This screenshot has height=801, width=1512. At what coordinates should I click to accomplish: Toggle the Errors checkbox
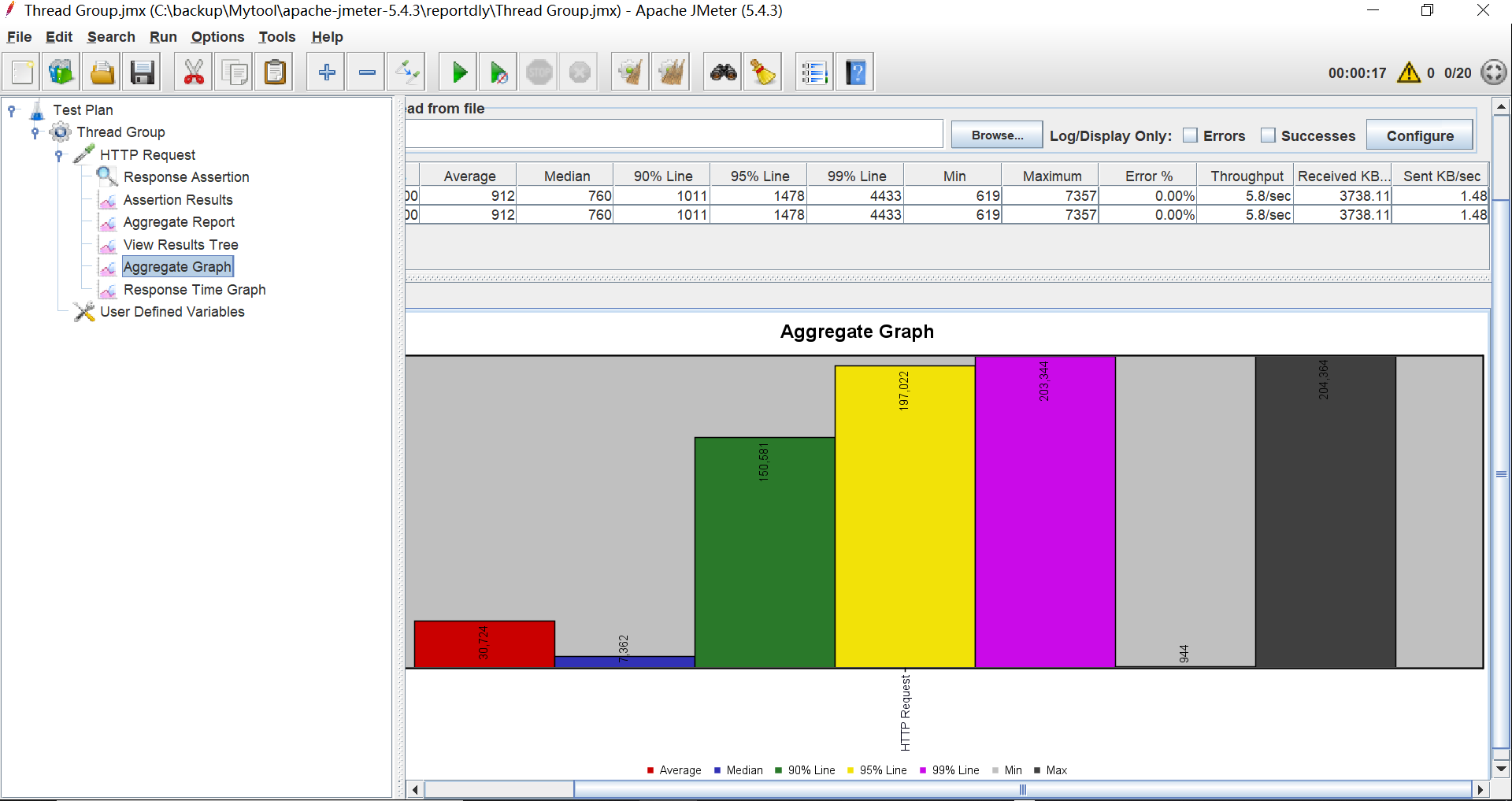(1190, 135)
